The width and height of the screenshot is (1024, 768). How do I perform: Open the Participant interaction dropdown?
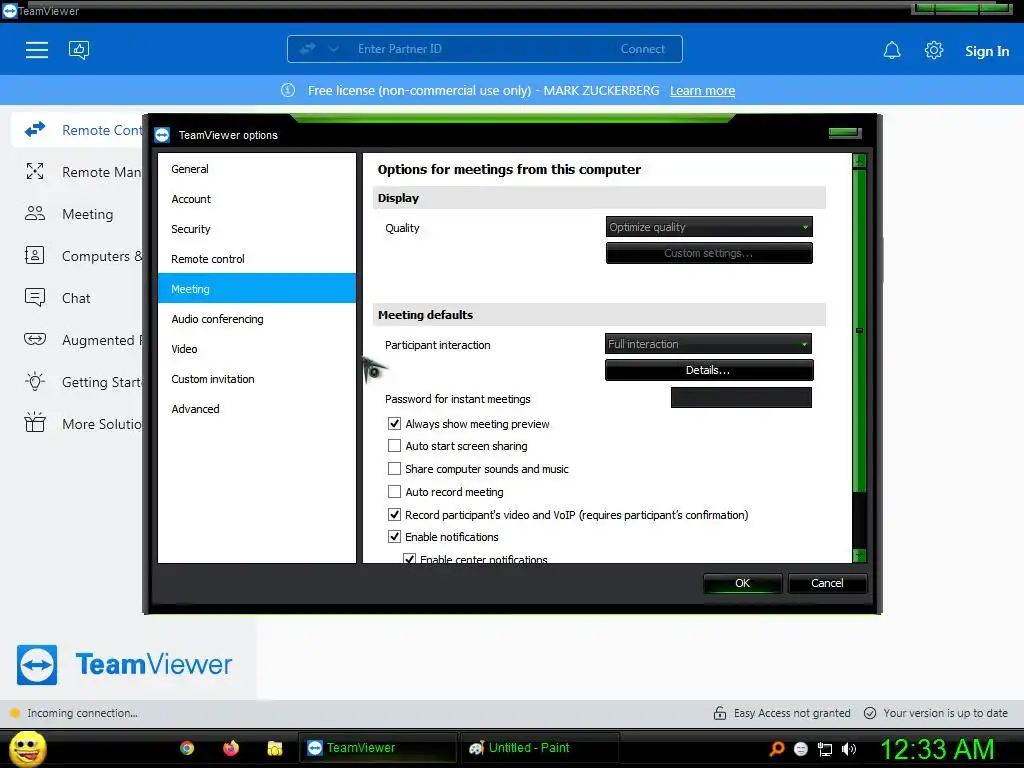coord(709,344)
